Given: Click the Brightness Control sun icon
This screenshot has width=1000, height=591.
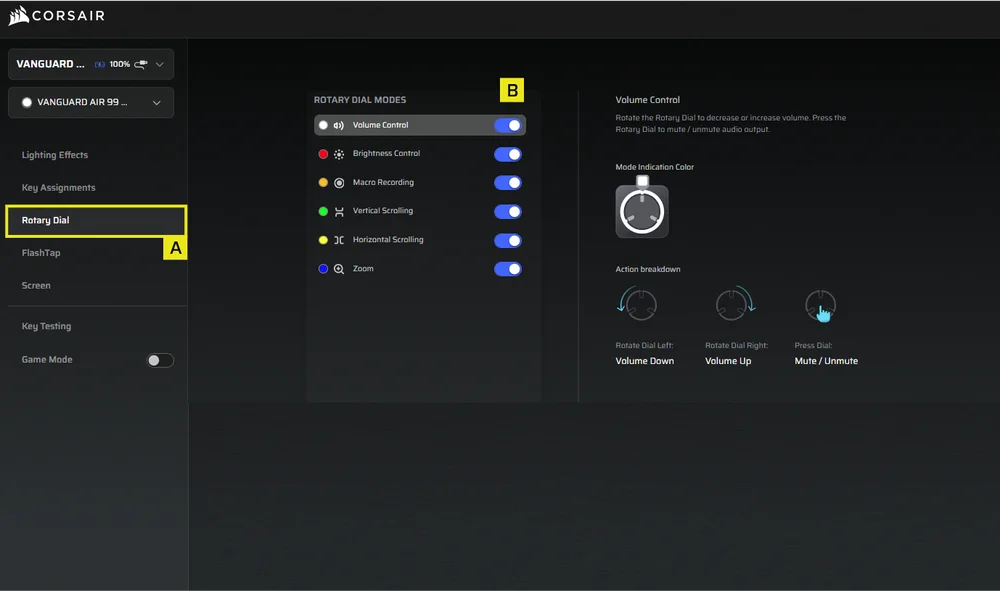Looking at the screenshot, I should (339, 154).
